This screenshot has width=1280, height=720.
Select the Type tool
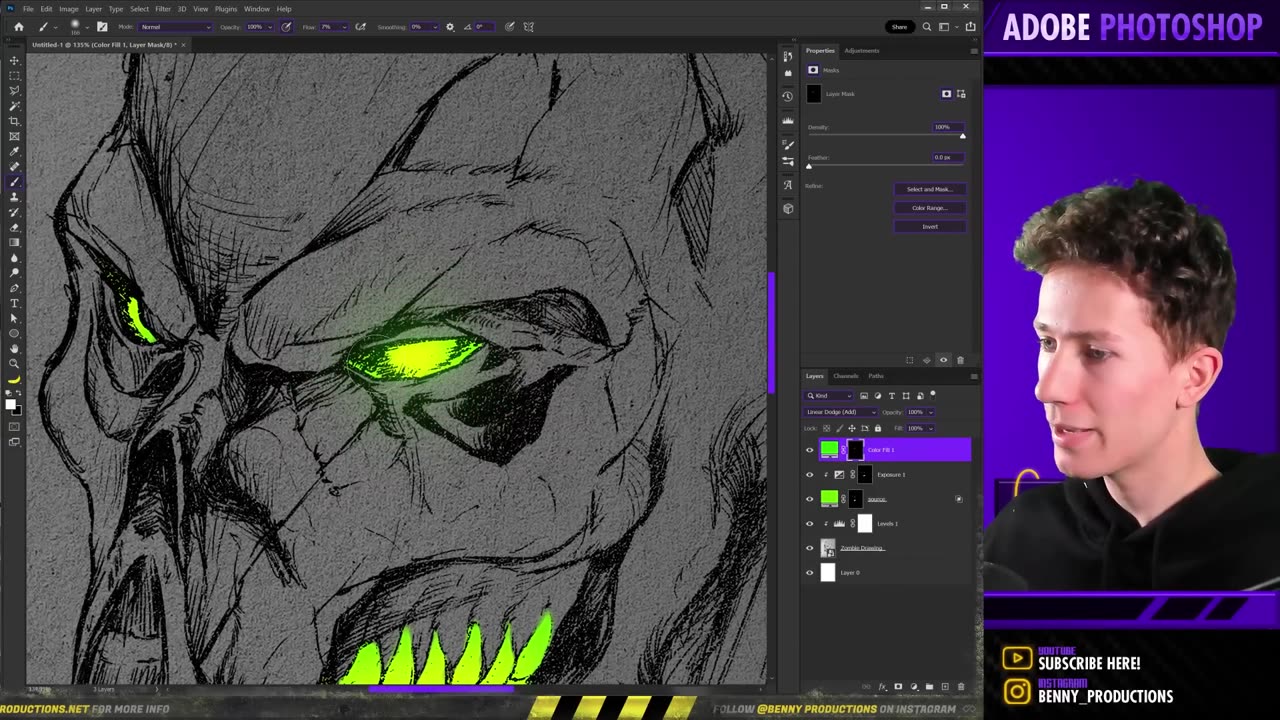click(x=14, y=303)
